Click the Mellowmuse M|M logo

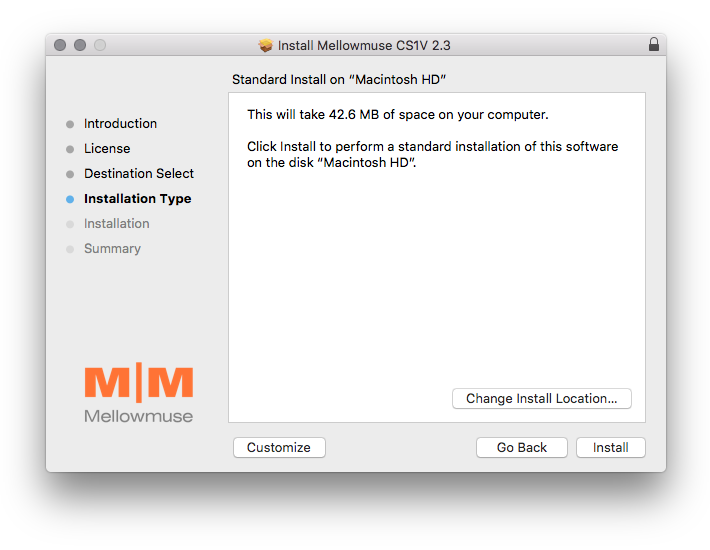pyautogui.click(x=139, y=382)
